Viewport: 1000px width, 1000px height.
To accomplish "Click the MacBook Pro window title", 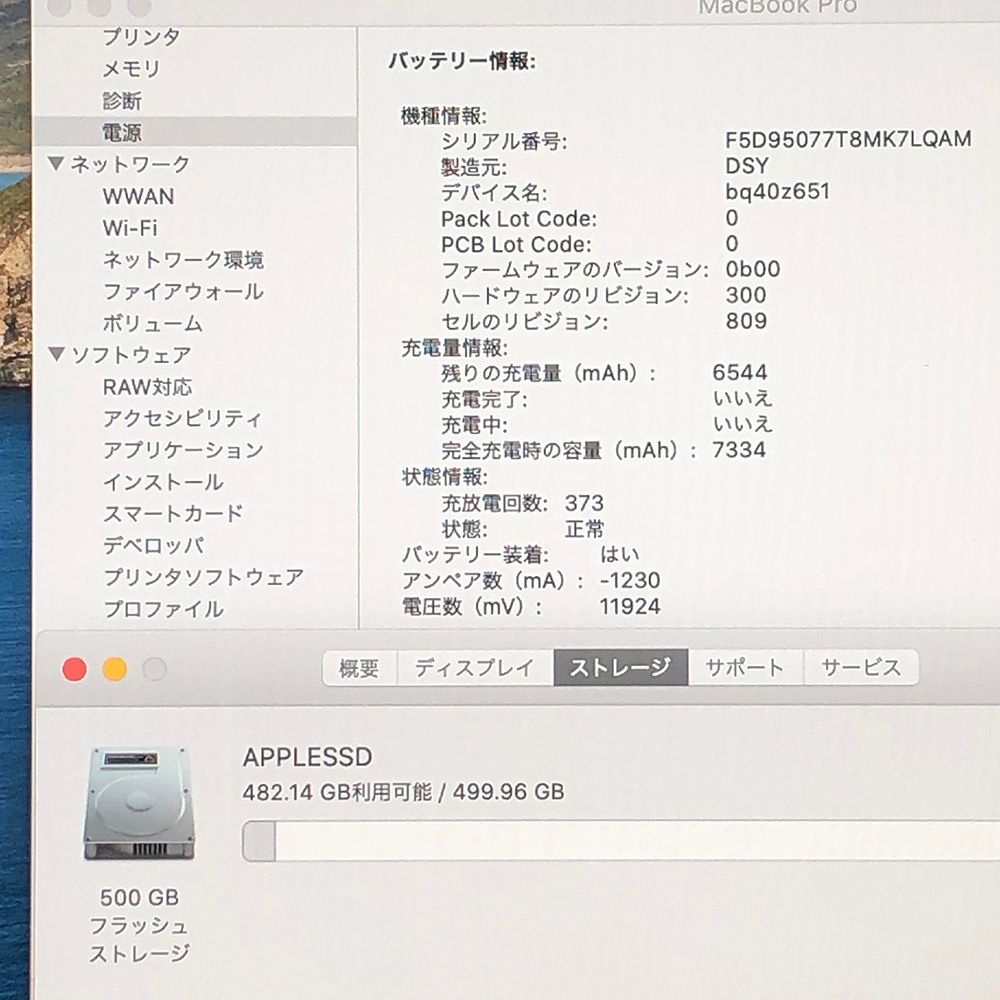I will point(778,7).
